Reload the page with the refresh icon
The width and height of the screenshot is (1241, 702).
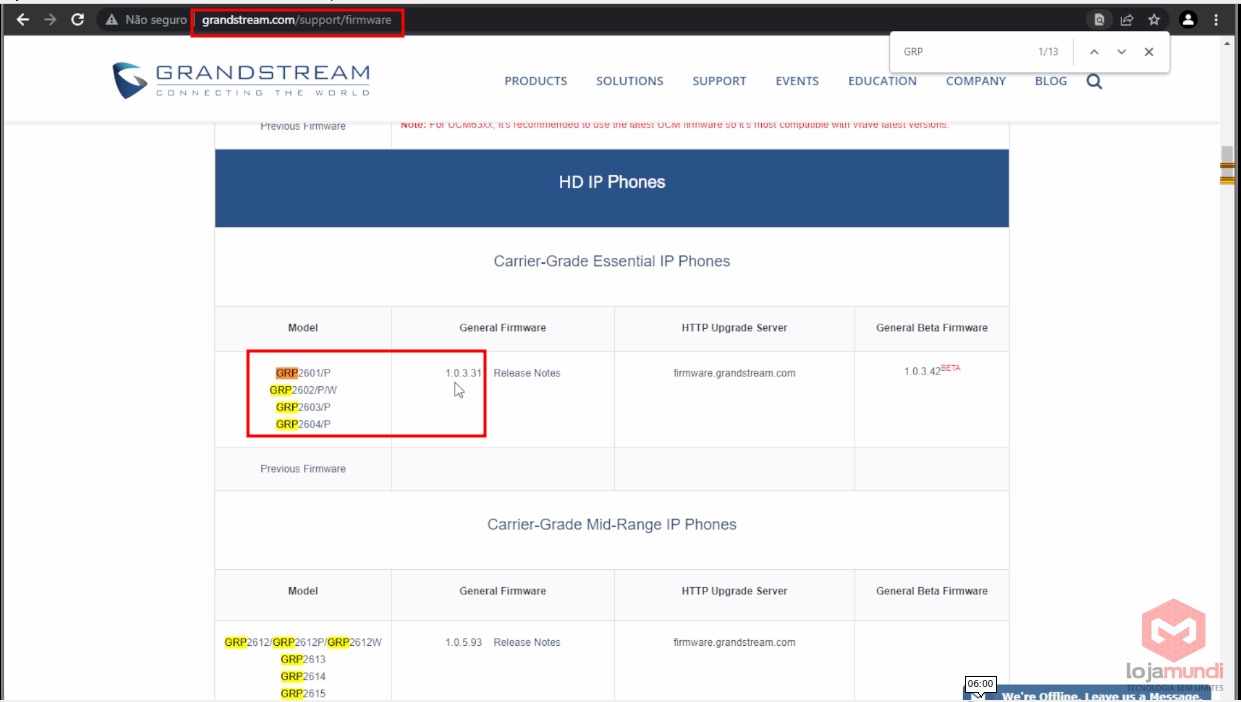coord(77,20)
